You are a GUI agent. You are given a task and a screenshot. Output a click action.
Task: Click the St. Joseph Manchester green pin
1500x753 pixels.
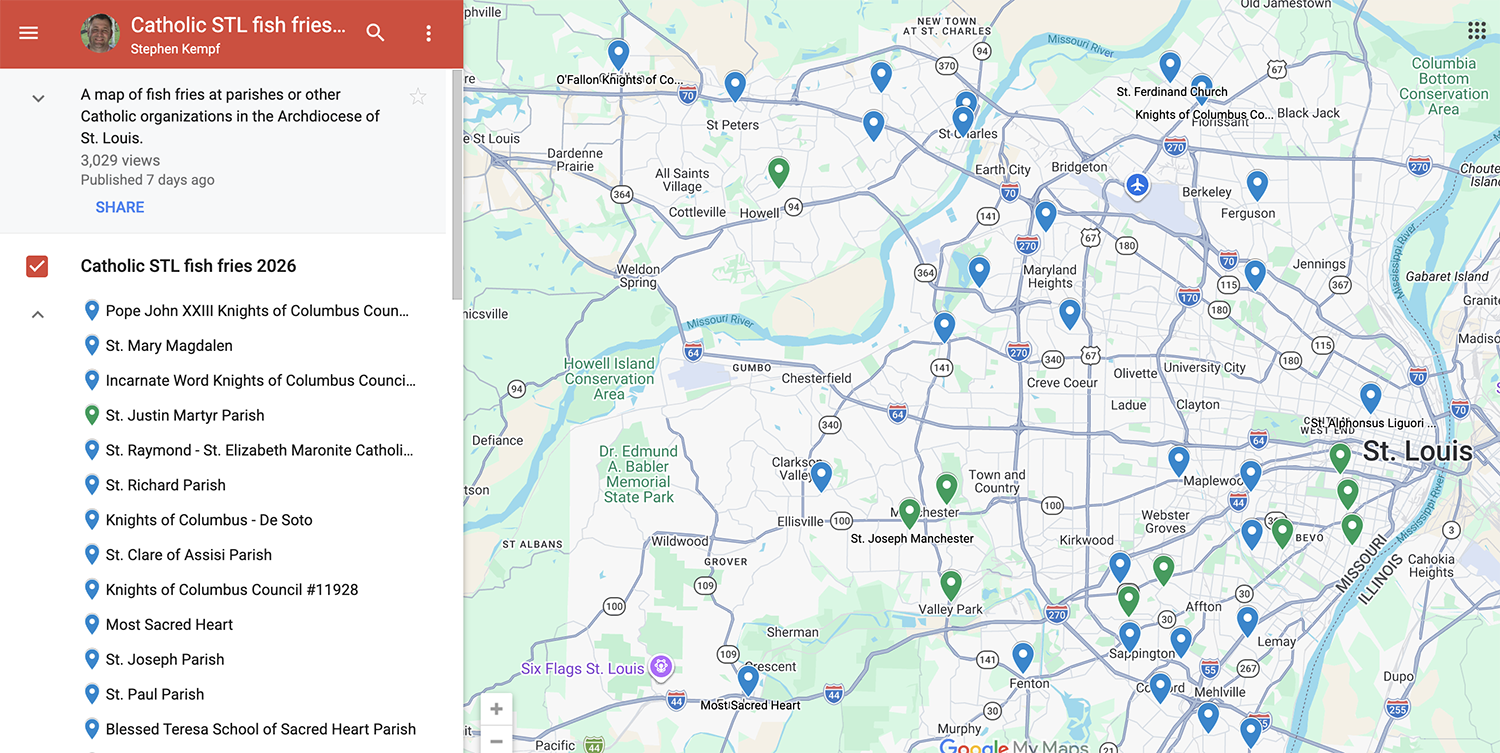tap(909, 513)
